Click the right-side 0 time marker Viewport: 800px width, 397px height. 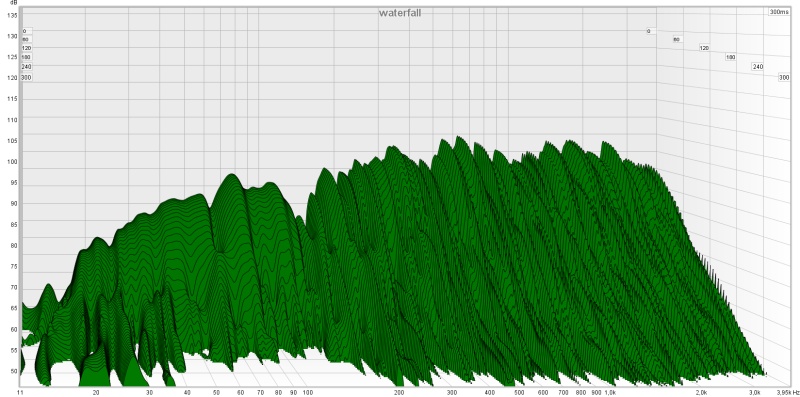click(x=648, y=31)
